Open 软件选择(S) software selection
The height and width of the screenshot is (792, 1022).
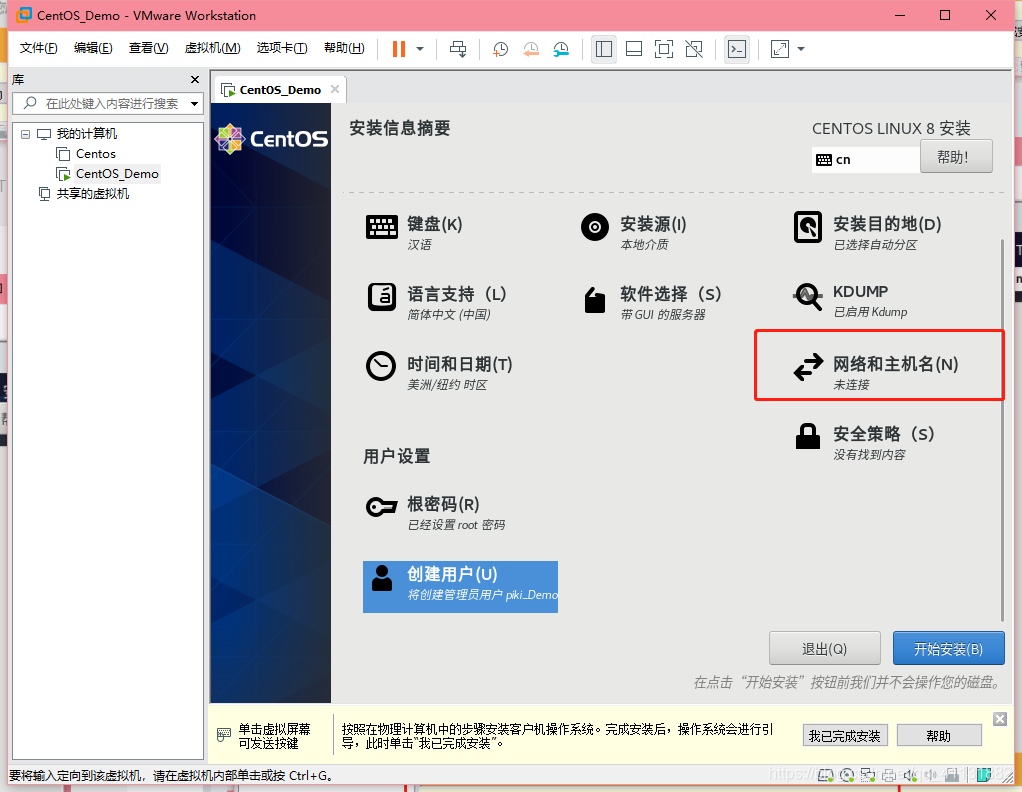652,302
